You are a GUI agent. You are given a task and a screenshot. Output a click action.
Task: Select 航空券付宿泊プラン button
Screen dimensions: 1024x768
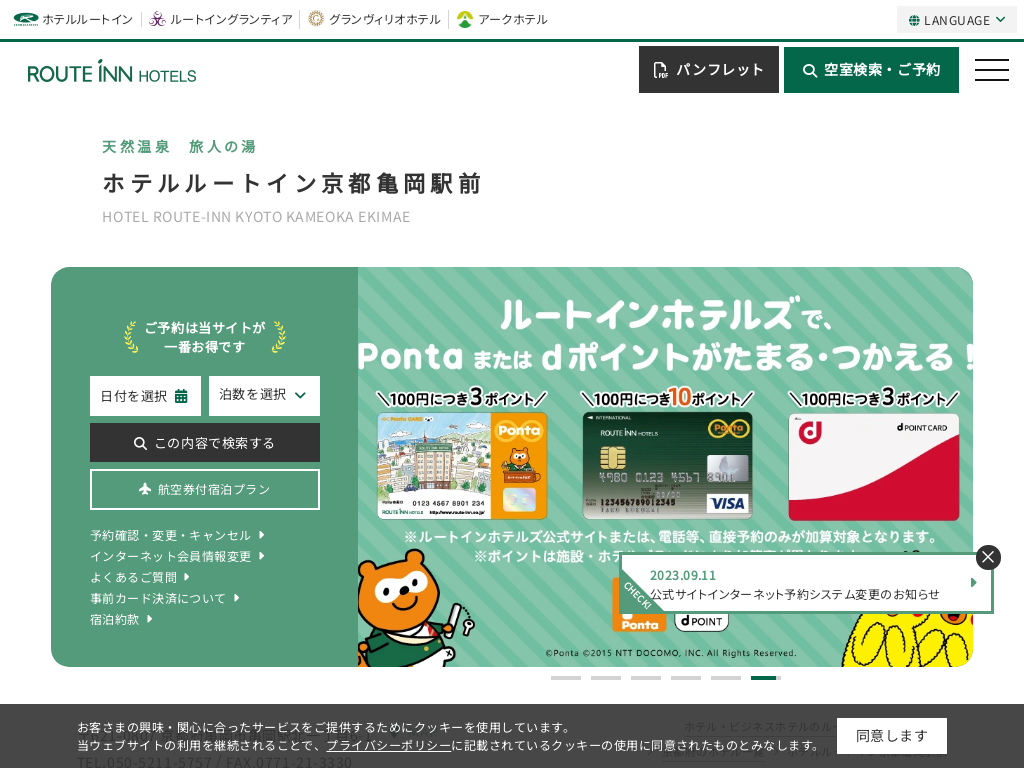(205, 490)
